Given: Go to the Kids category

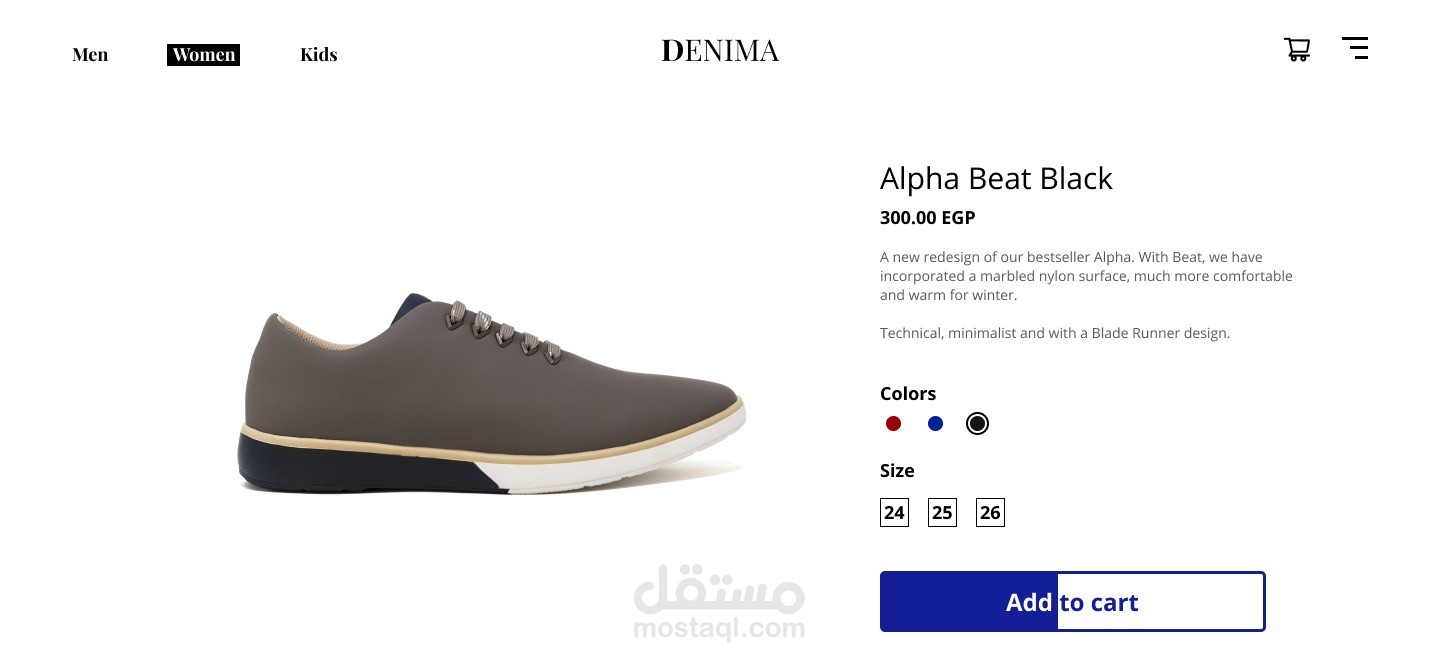Looking at the screenshot, I should [x=319, y=55].
